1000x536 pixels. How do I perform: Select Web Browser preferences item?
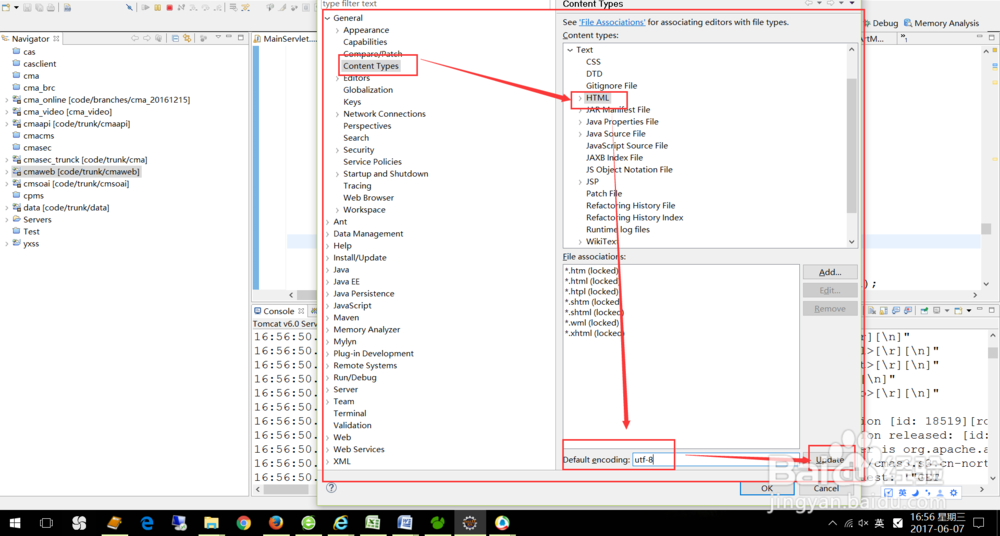369,198
